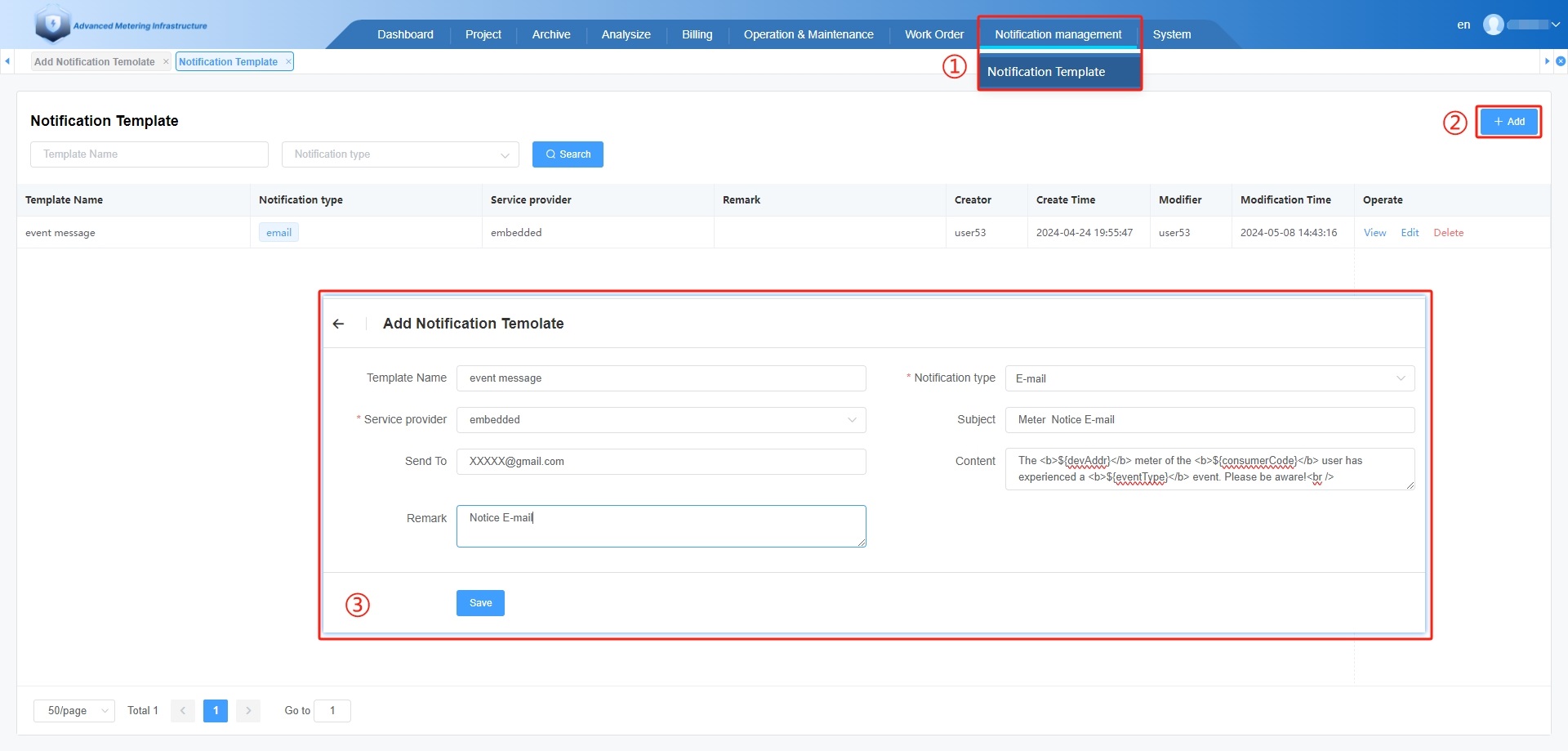1568x751 pixels.
Task: Click the Send To email field
Action: (x=661, y=462)
